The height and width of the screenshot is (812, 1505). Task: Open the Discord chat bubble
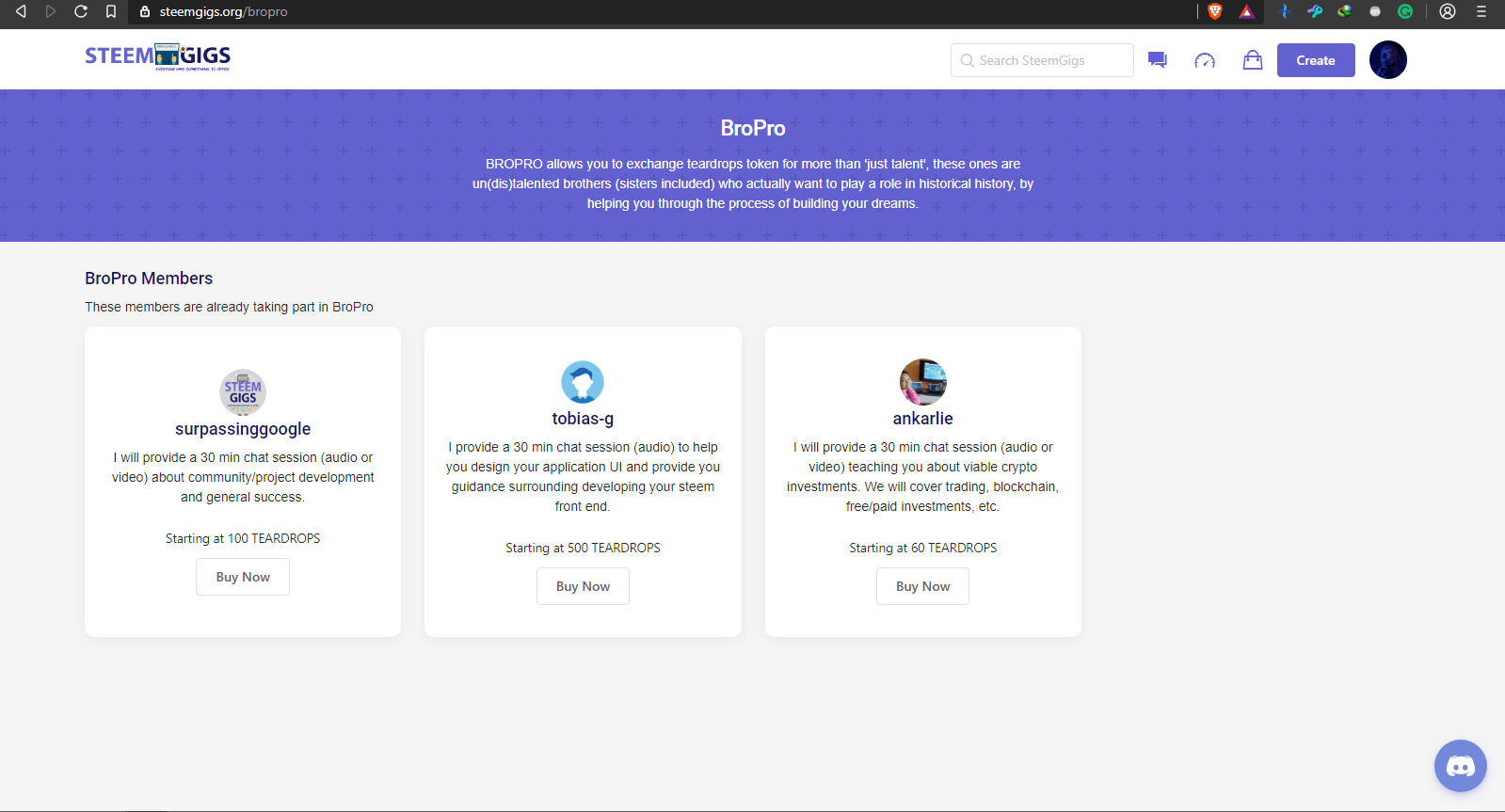(1461, 766)
